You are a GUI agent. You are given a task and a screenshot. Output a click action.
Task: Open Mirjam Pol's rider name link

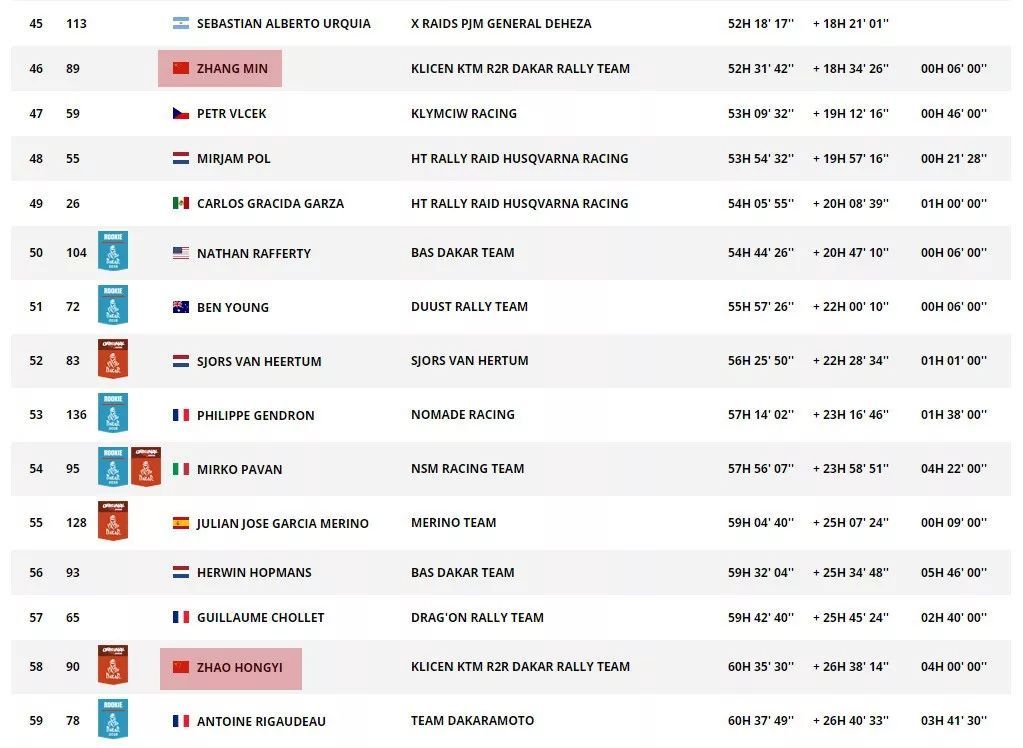[233, 159]
